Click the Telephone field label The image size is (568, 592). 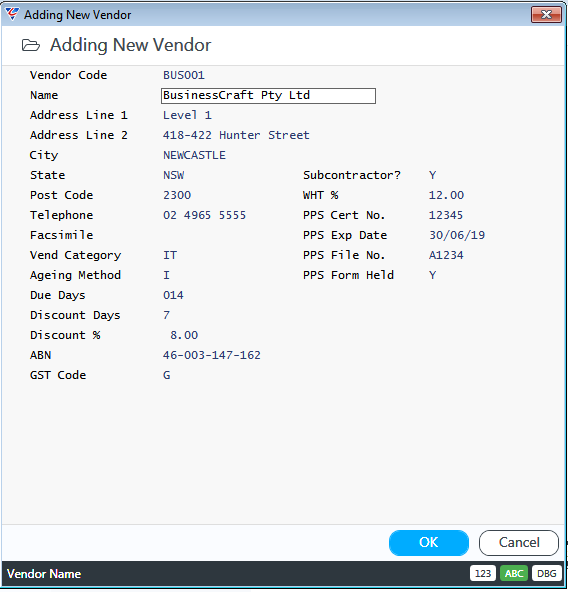62,215
